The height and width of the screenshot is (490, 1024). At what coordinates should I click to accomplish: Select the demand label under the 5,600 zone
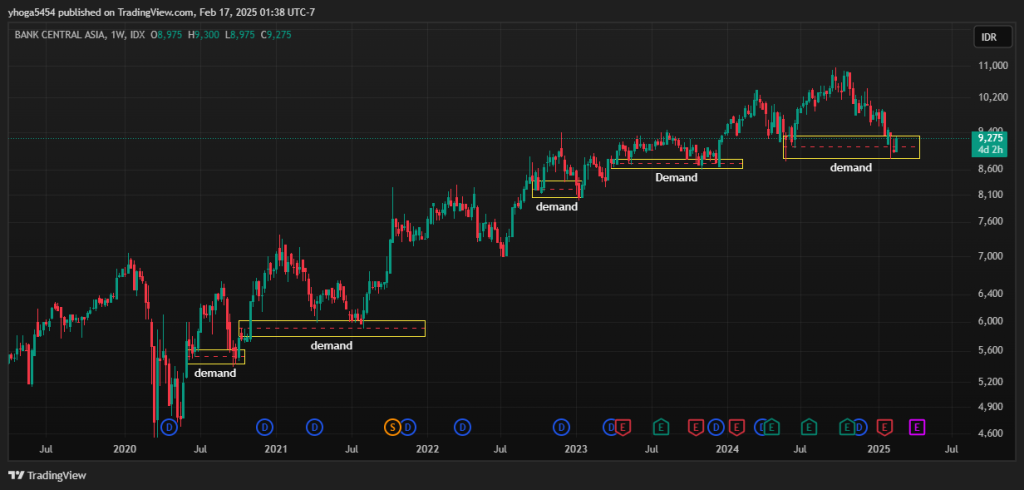[x=215, y=373]
